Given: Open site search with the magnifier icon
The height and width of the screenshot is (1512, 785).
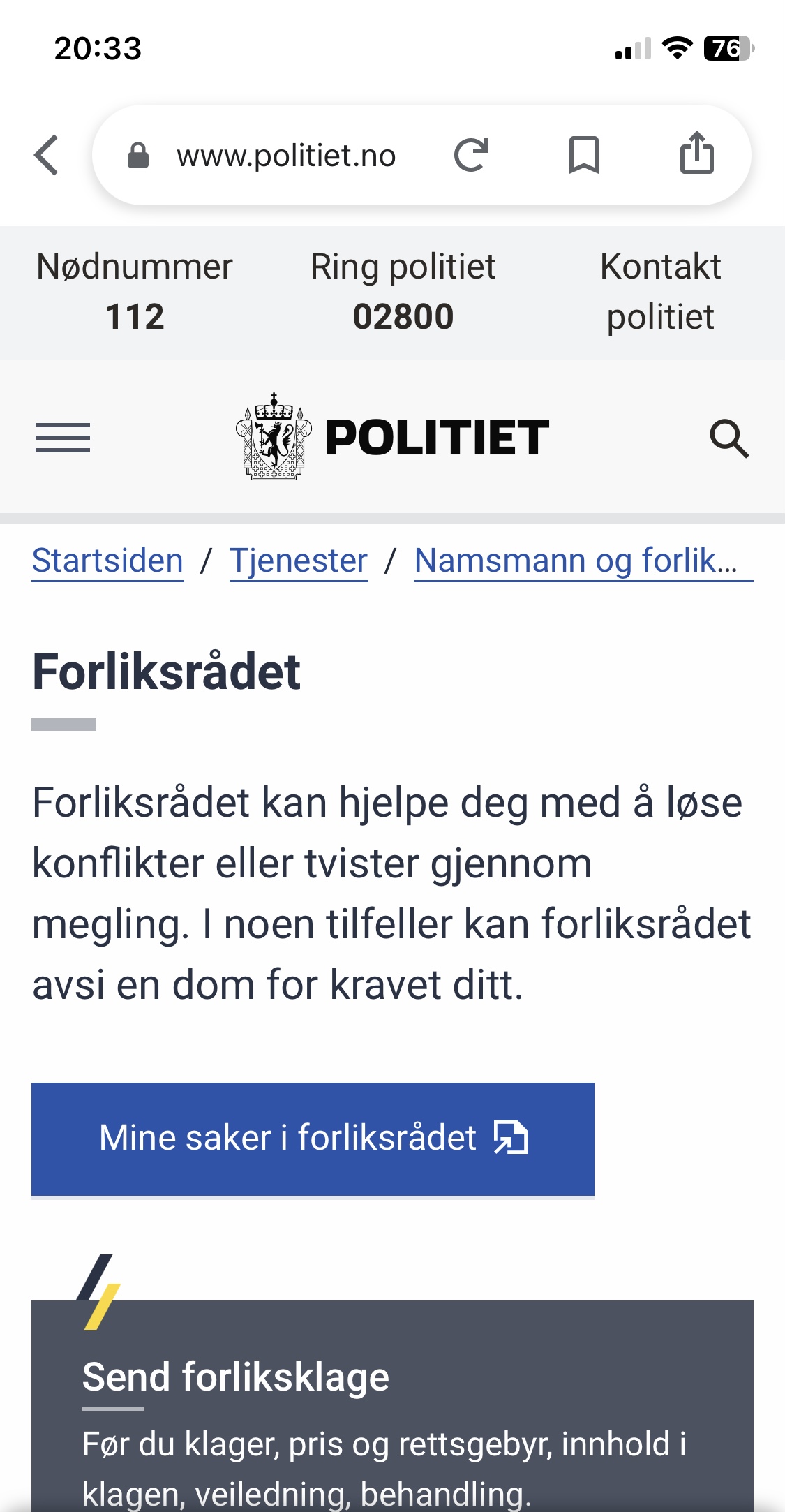Looking at the screenshot, I should pyautogui.click(x=729, y=438).
